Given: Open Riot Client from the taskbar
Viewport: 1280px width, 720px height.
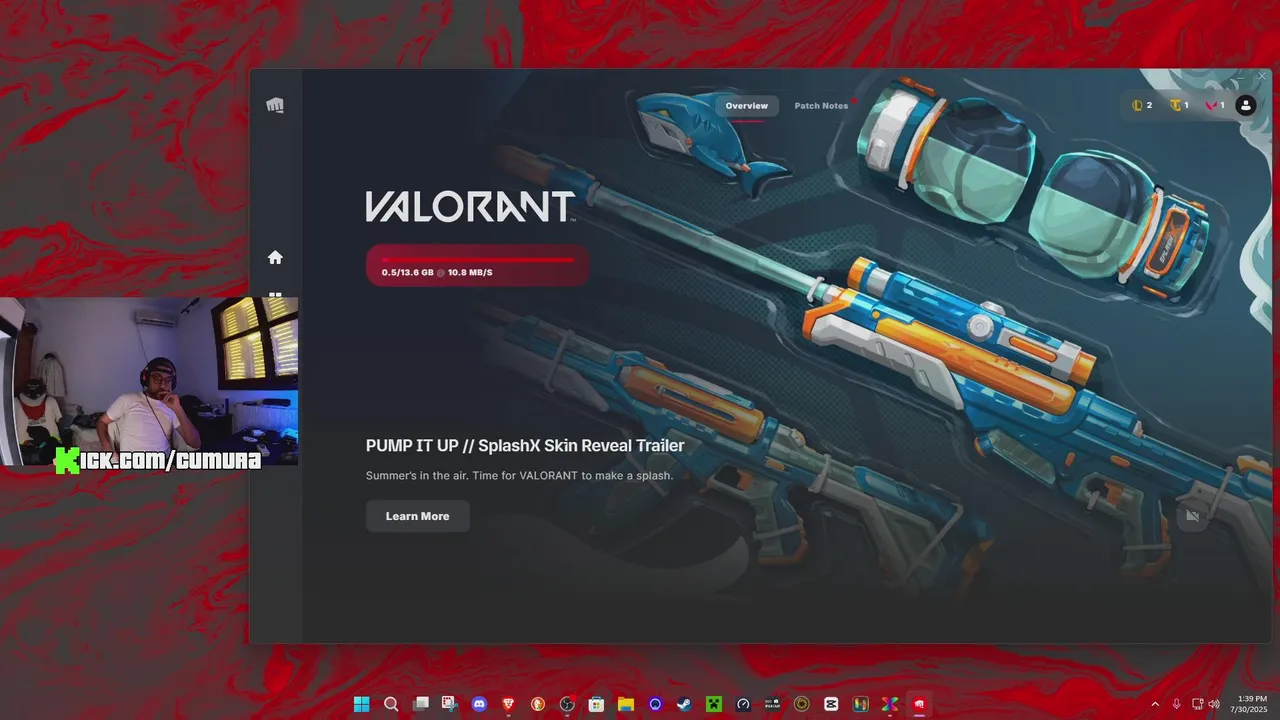Looking at the screenshot, I should click(x=919, y=704).
